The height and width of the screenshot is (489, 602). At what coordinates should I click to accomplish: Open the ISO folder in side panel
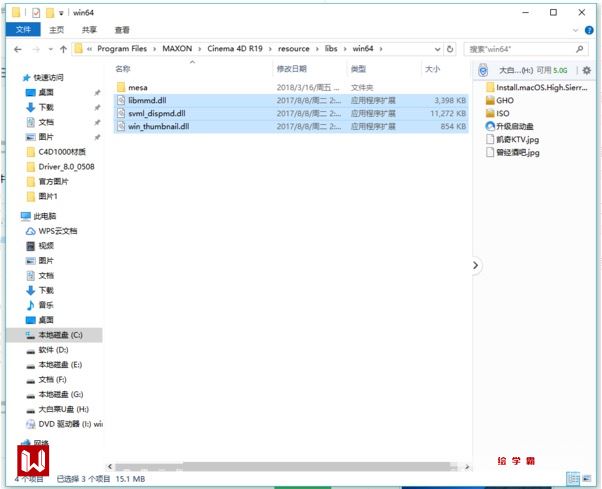[498, 114]
